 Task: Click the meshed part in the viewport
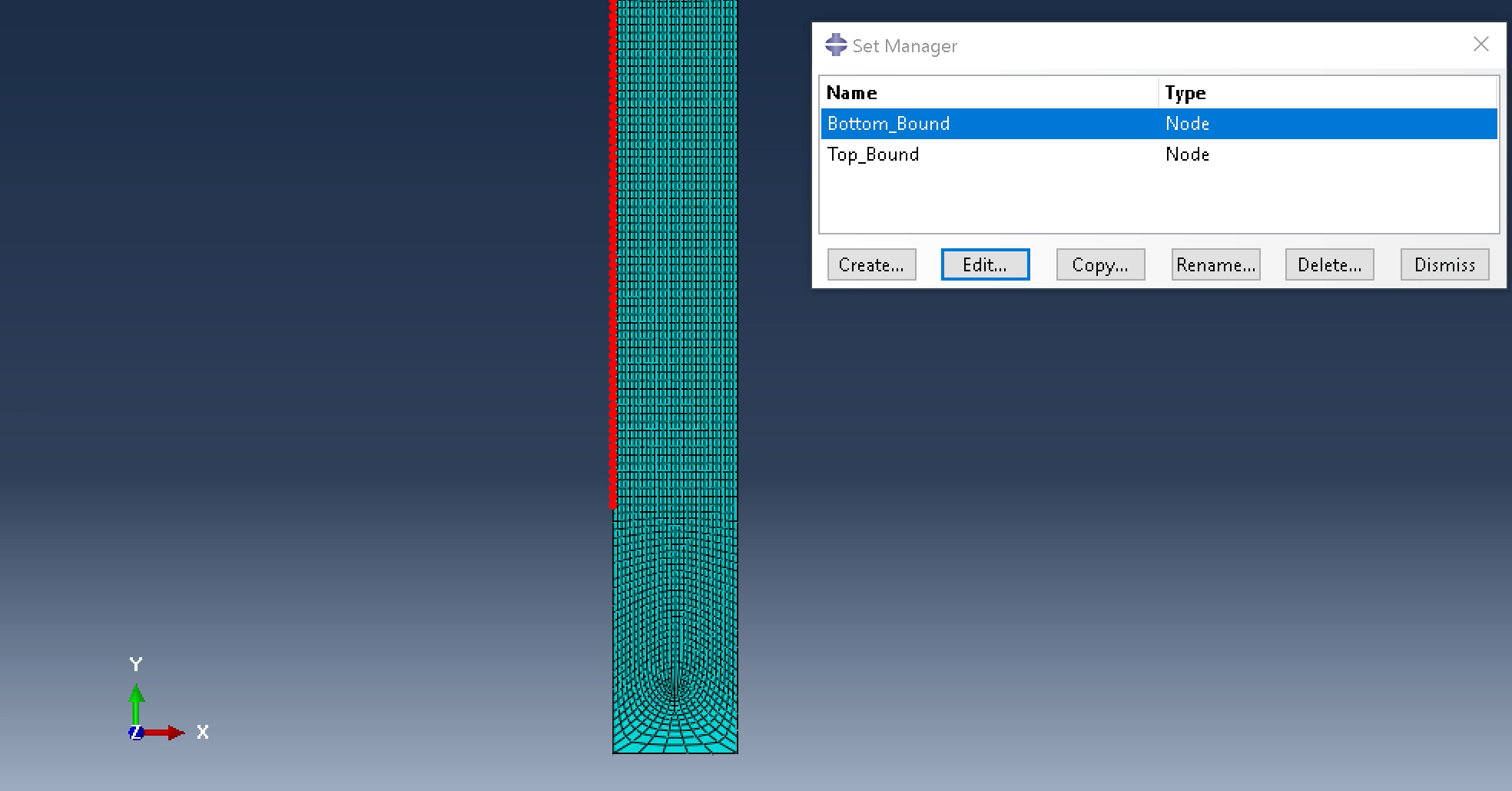(676, 307)
